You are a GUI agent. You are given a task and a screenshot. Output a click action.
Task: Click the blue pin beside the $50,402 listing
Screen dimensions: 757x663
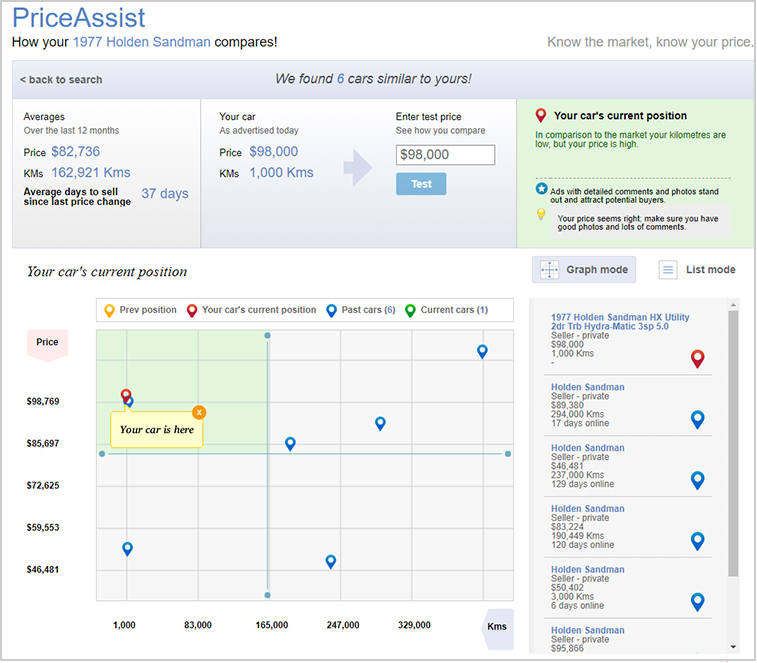pyautogui.click(x=697, y=602)
